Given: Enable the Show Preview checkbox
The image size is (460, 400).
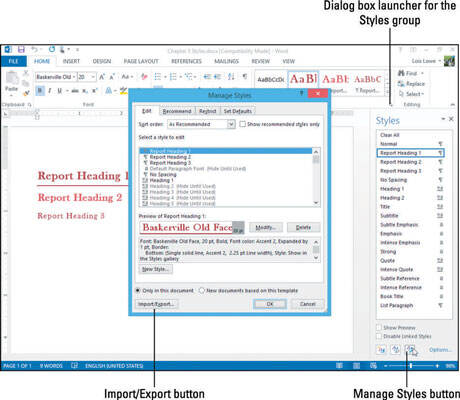Looking at the screenshot, I should pyautogui.click(x=379, y=327).
